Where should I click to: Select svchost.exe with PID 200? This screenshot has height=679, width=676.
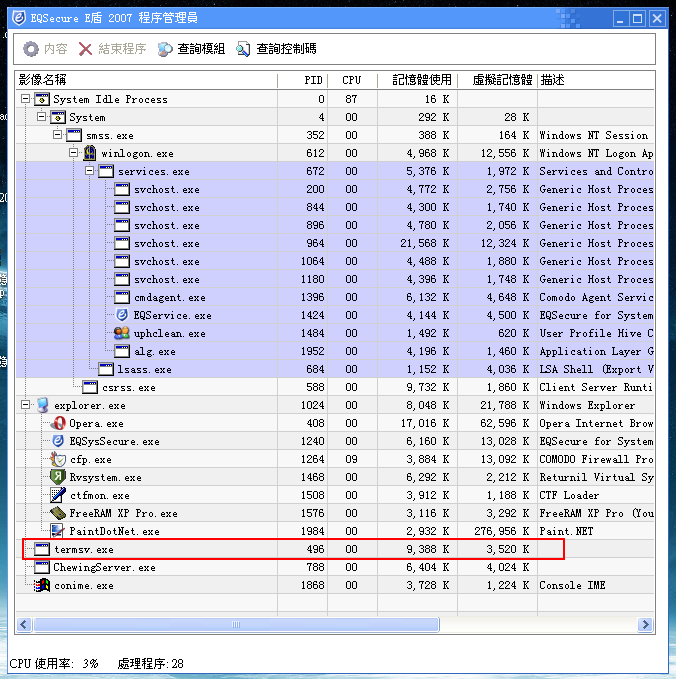pos(335,189)
